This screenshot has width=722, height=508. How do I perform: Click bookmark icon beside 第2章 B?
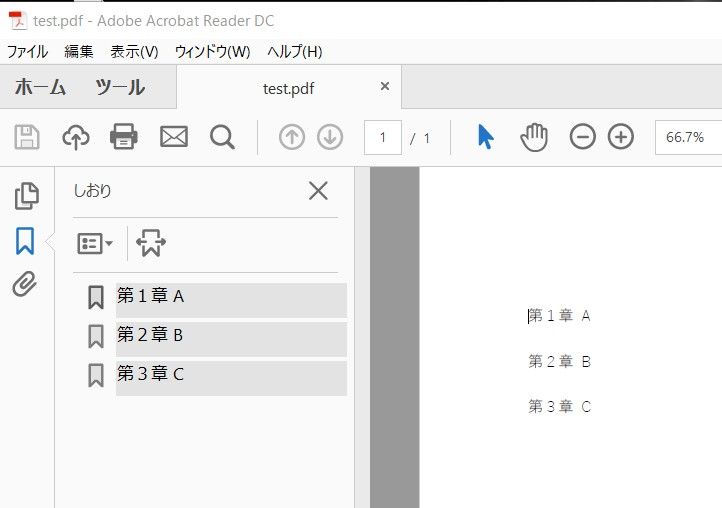(x=96, y=336)
